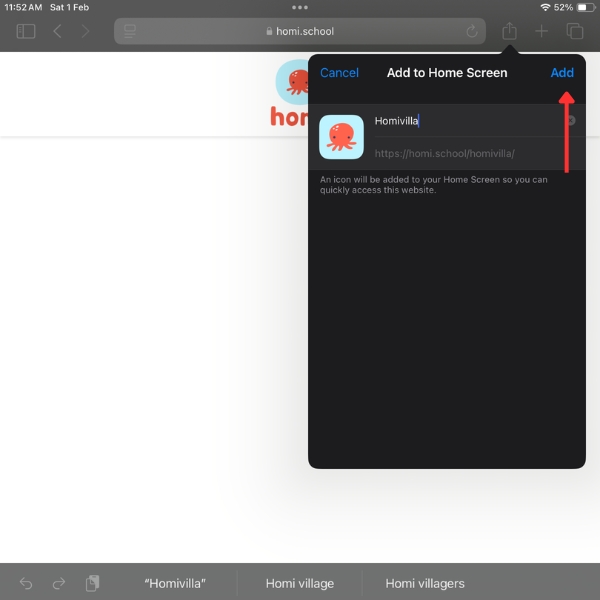The width and height of the screenshot is (600, 600).
Task: Confirm with the Add button
Action: click(x=562, y=73)
